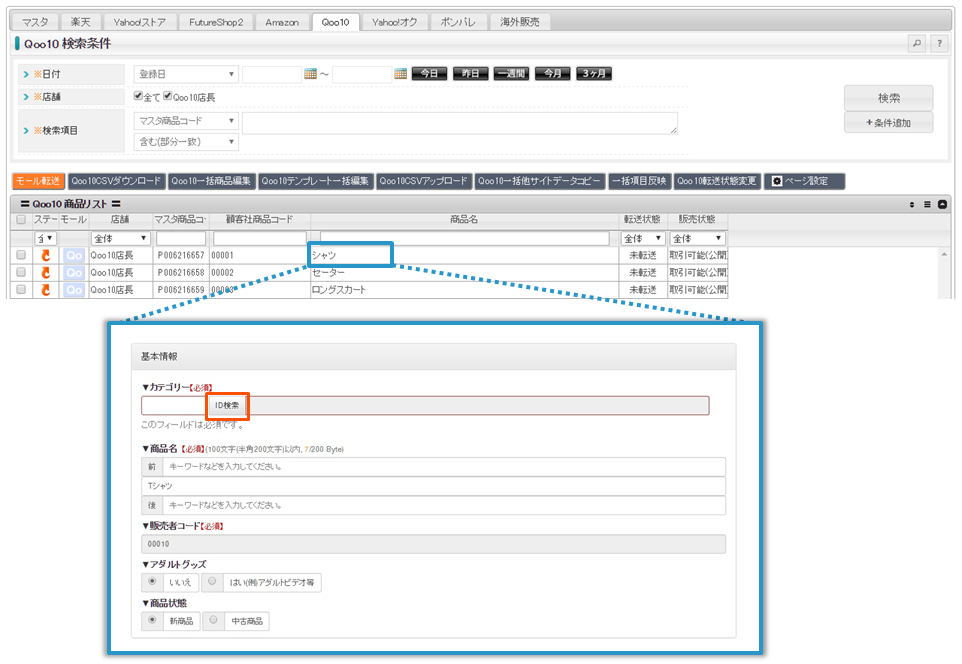962x664 pixels.
Task: Switch to the 楽天 tab
Action: (80, 22)
